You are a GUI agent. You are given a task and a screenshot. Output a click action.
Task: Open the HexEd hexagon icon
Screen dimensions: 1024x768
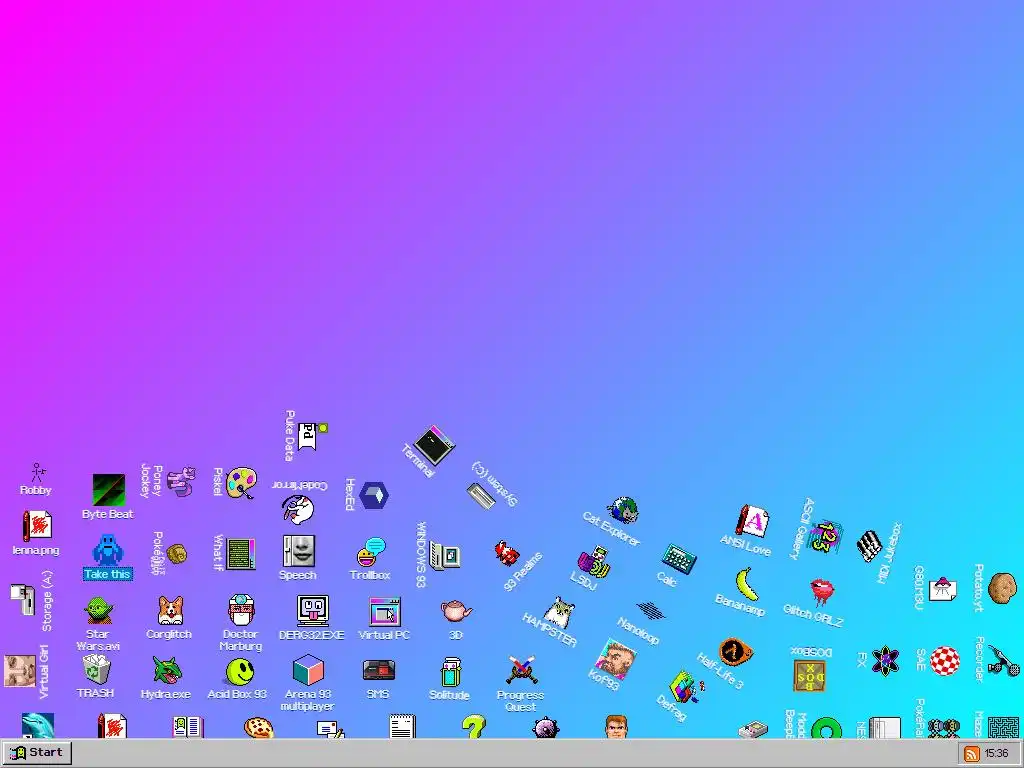pyautogui.click(x=374, y=496)
